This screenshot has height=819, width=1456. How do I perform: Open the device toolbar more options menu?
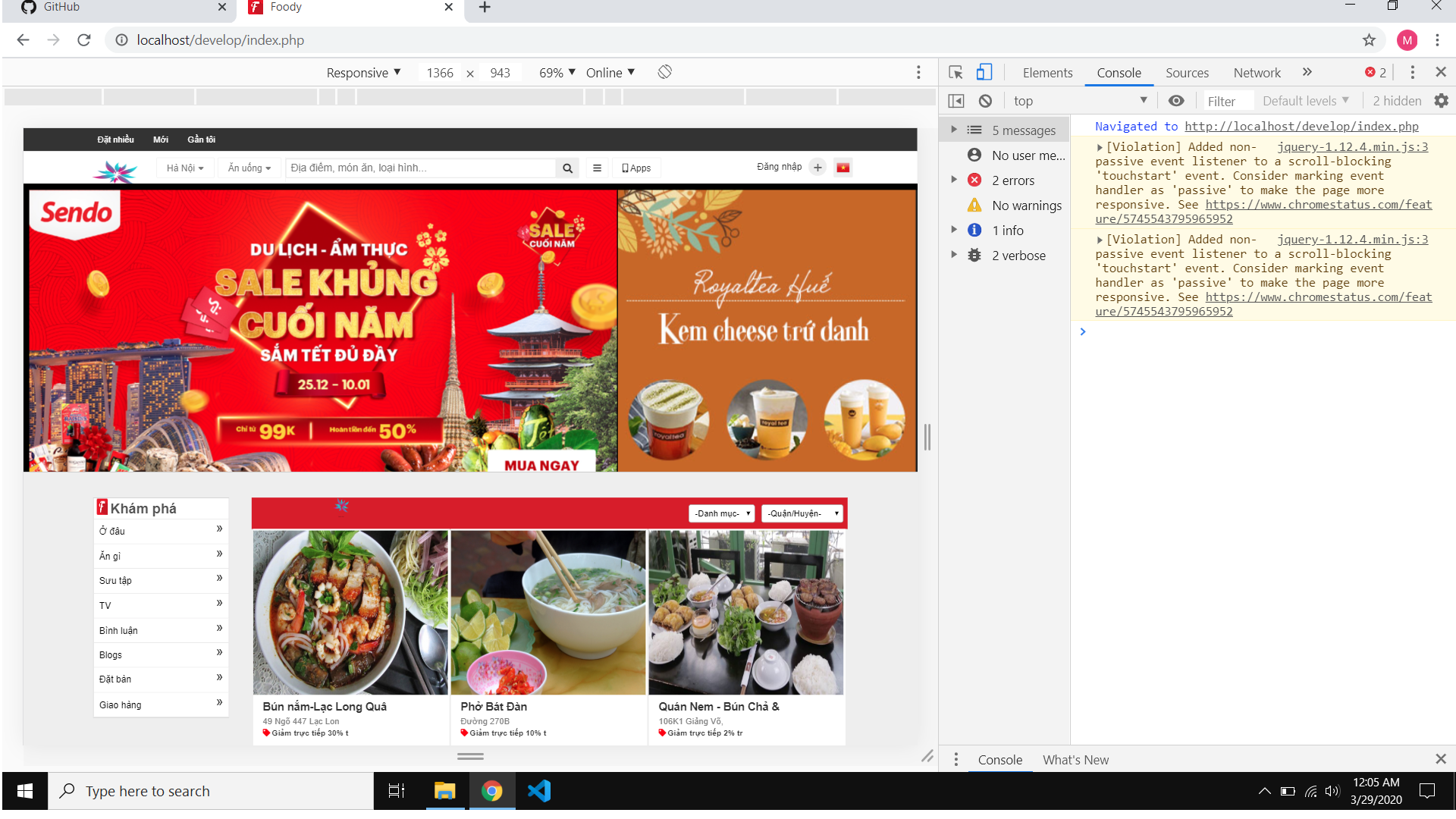[x=918, y=72]
